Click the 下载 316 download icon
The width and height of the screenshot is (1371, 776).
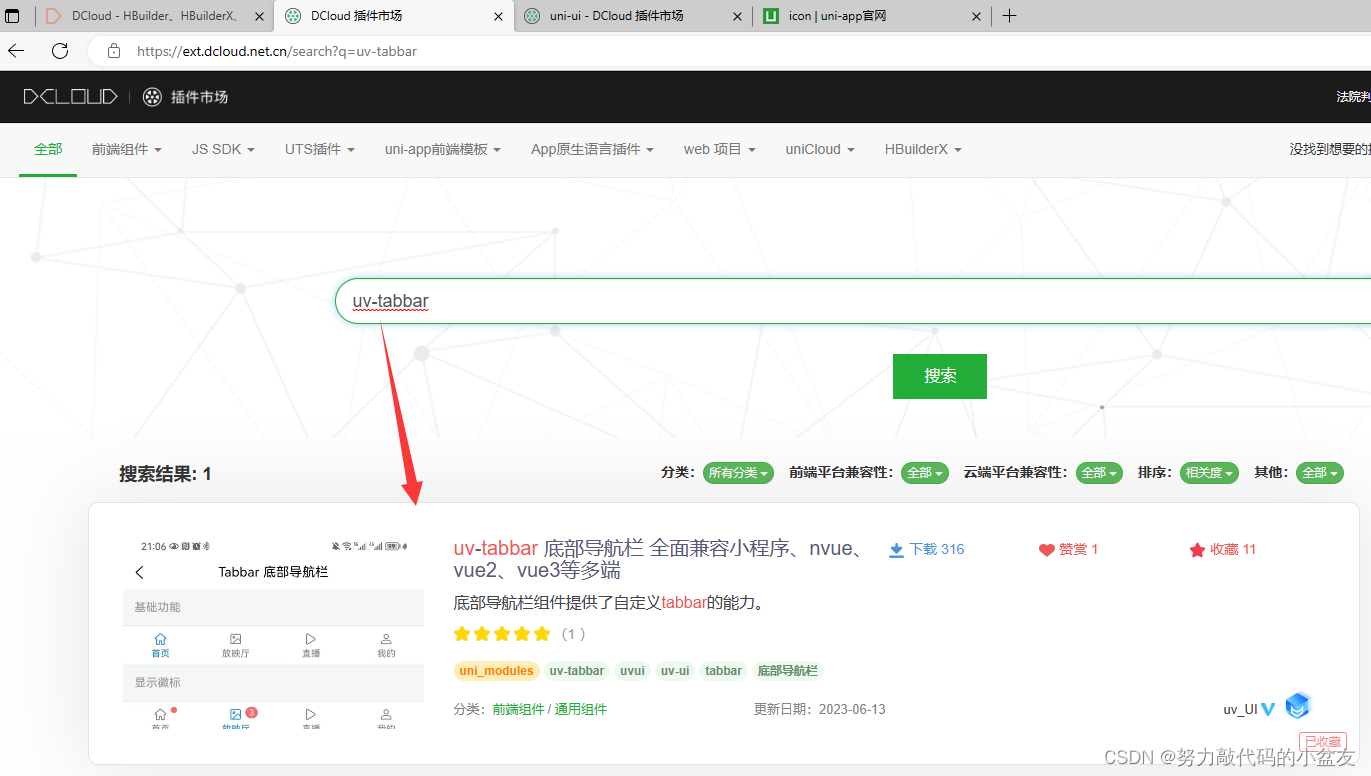(896, 550)
